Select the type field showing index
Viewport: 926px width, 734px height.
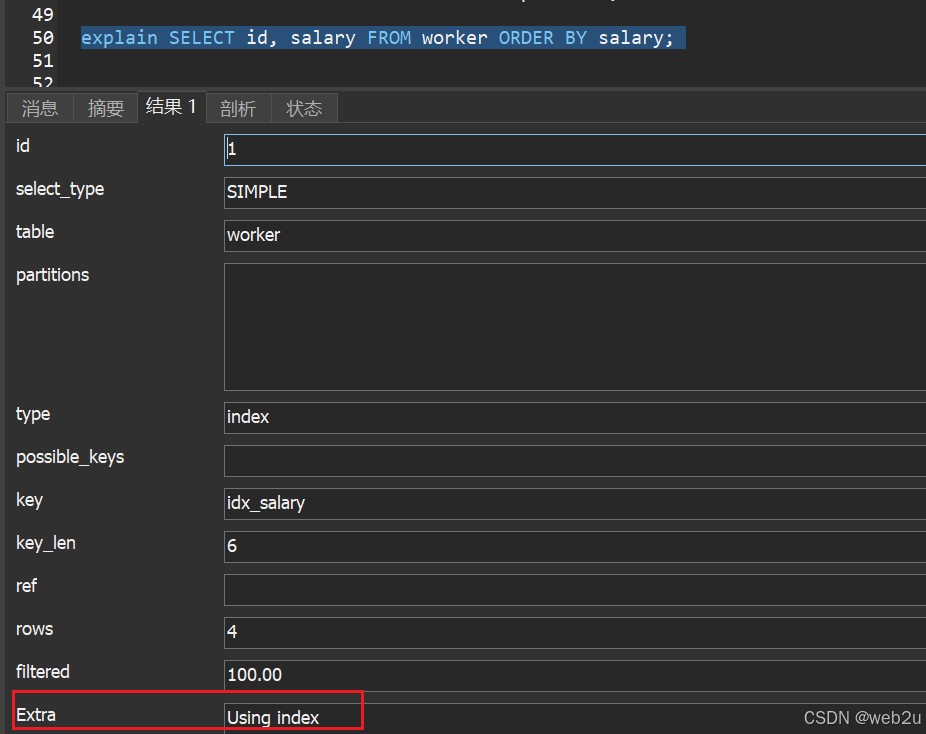click(x=574, y=417)
